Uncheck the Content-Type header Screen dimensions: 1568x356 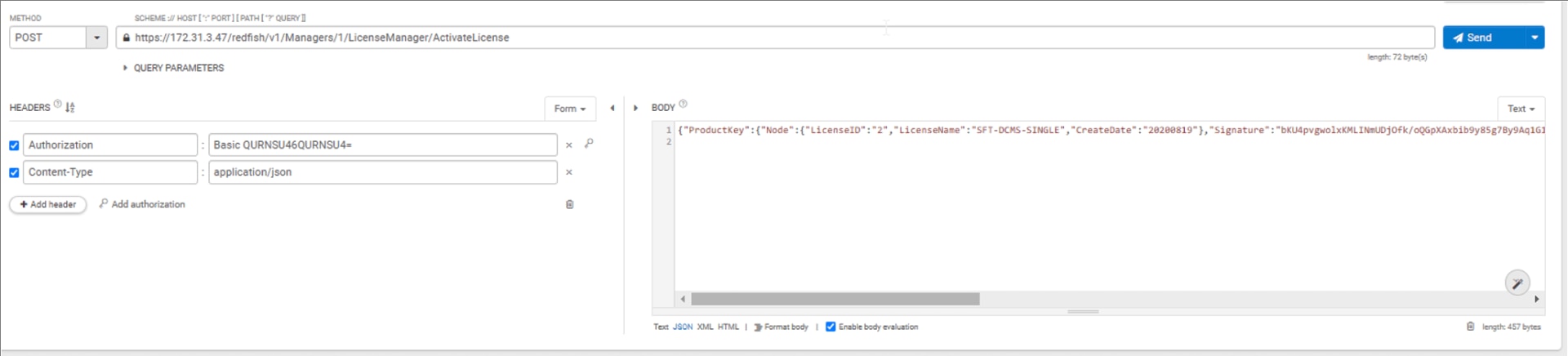tap(14, 172)
